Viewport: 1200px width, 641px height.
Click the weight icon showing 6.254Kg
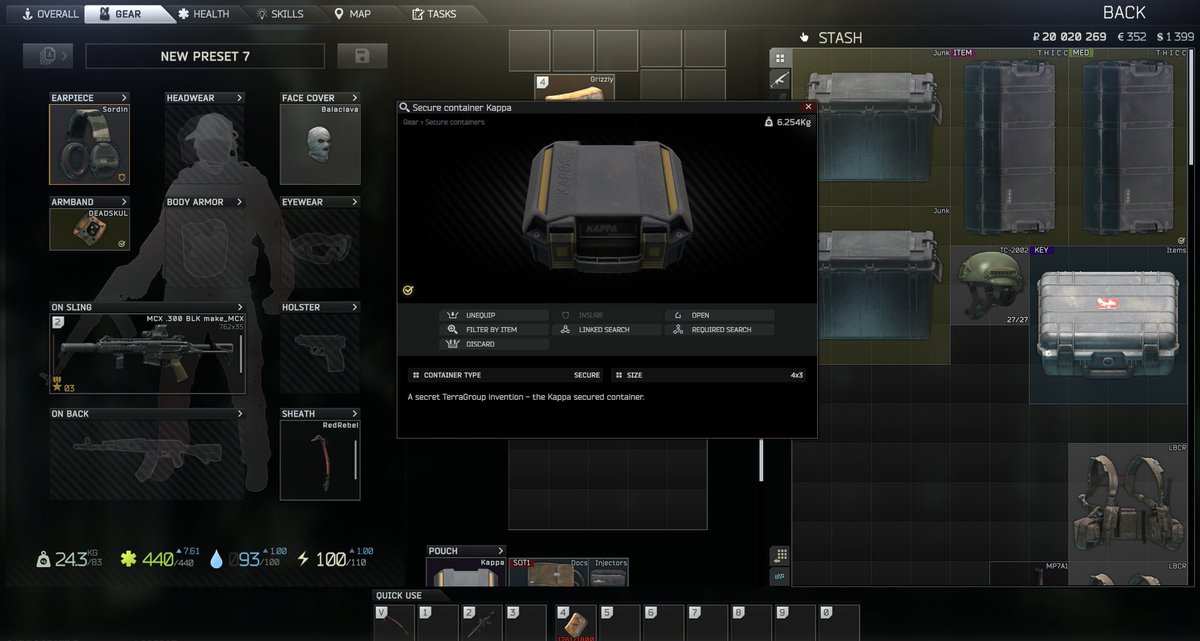point(768,122)
